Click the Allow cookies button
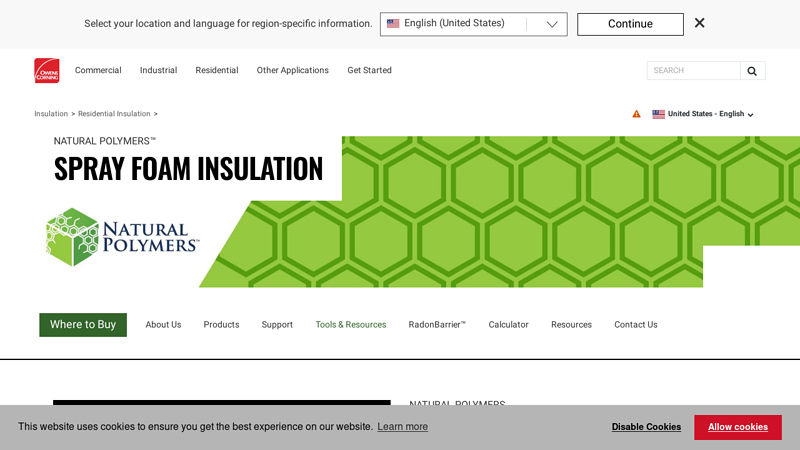Viewport: 800px width, 450px height. pos(738,427)
